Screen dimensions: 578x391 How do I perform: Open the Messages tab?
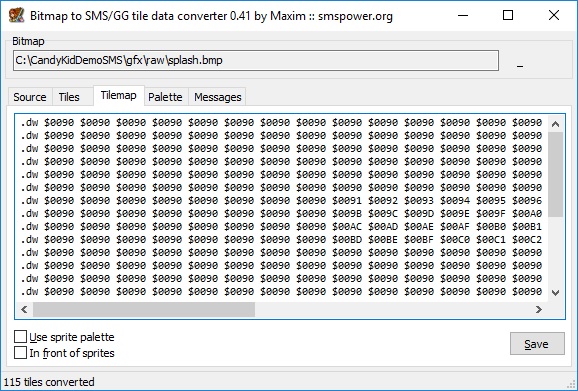217,97
